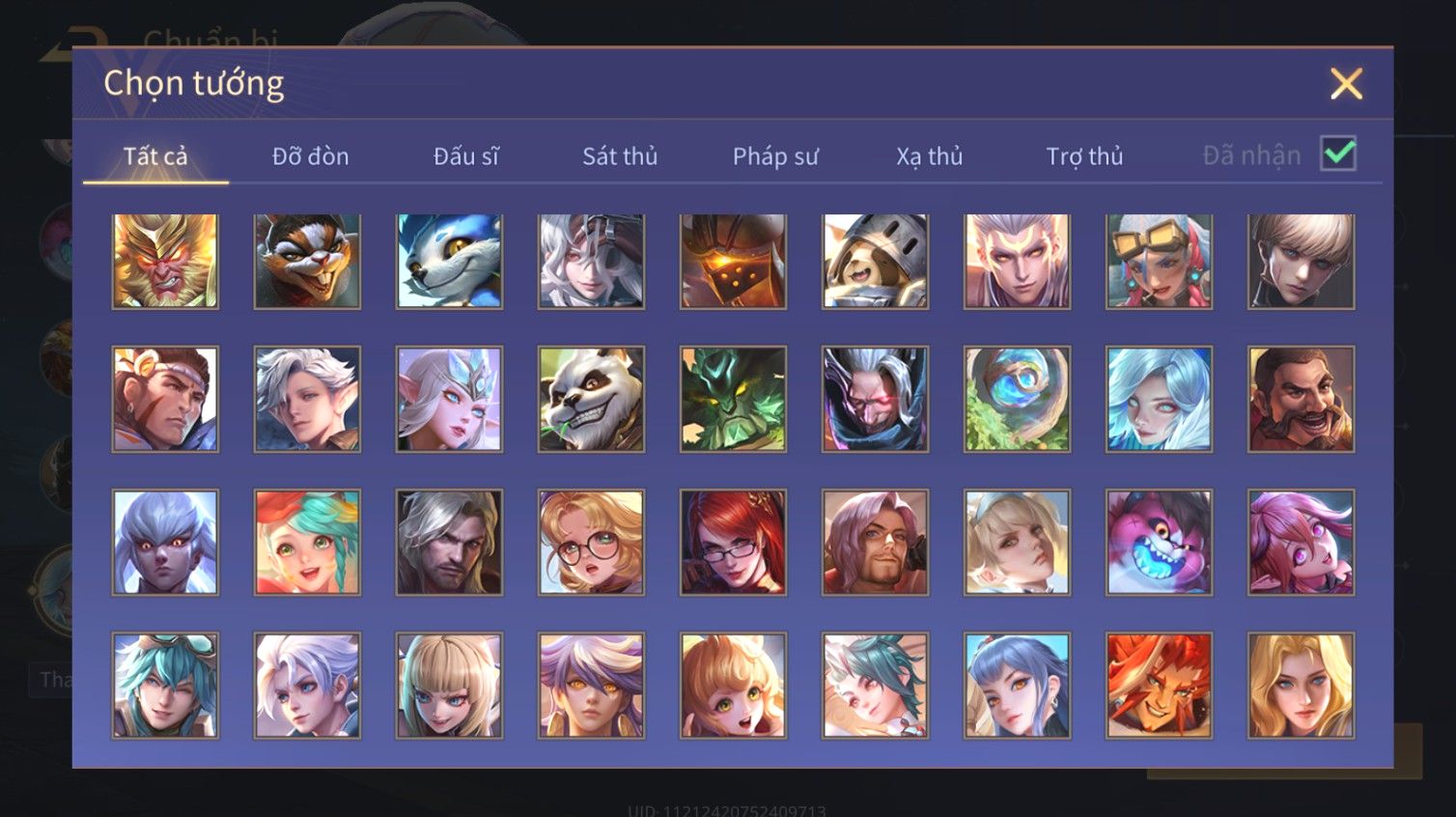Select the Đấu sĩ tab
The height and width of the screenshot is (817, 1456).
465,156
